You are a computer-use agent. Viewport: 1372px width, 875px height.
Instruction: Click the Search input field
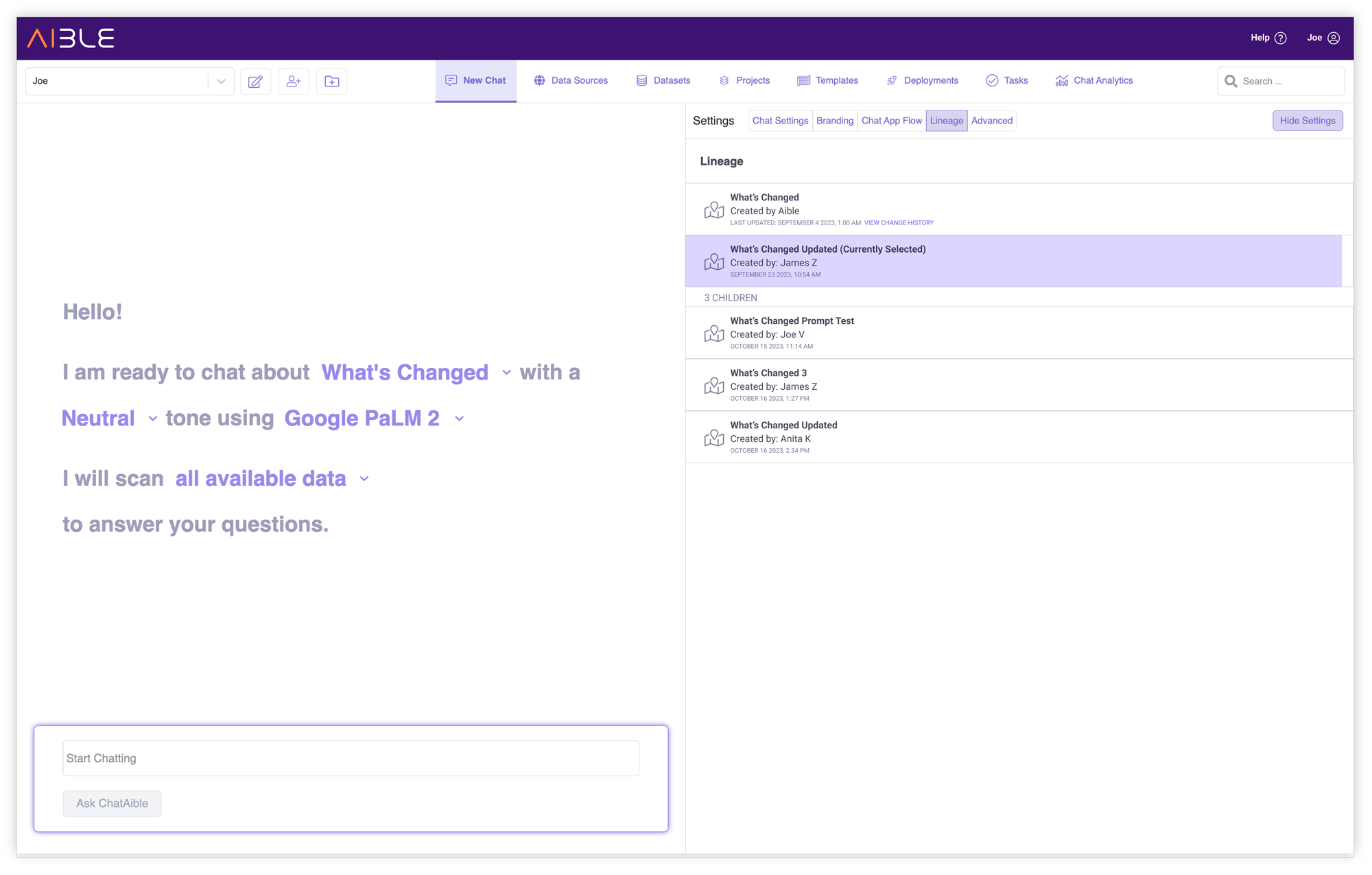(x=1281, y=80)
